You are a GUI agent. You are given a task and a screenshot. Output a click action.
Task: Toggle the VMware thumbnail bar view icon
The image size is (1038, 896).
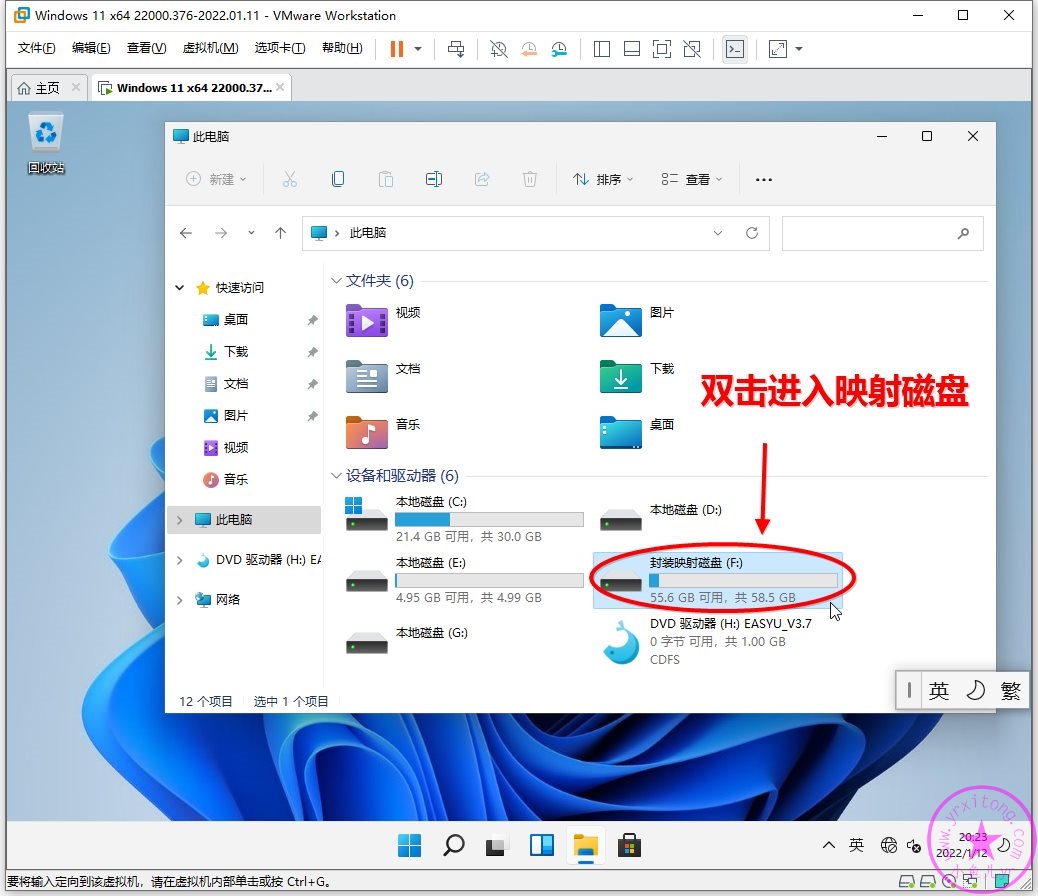point(632,49)
